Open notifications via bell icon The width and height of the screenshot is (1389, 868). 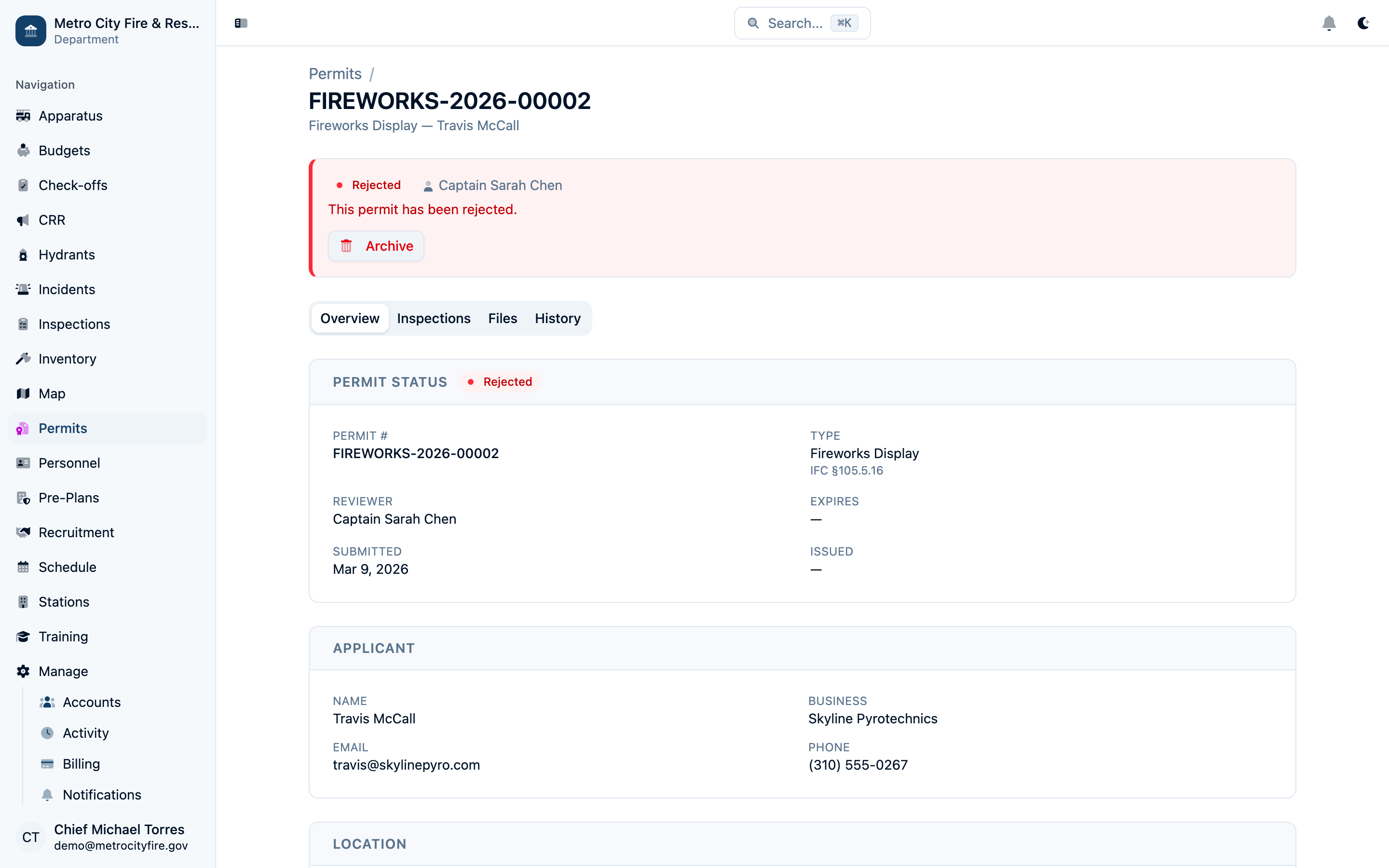point(1329,23)
